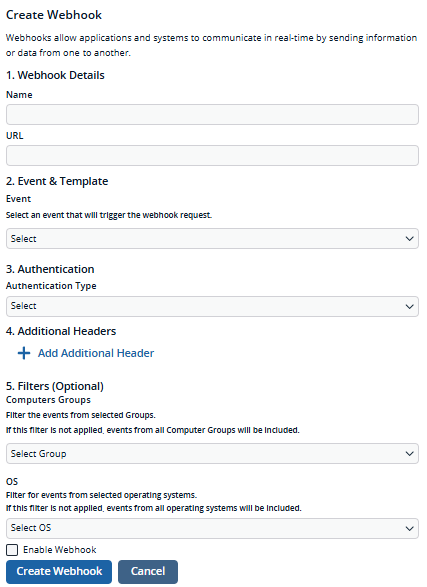427x587 pixels.
Task: Click the '4. Additional Headers' heading
Action: [x=61, y=331]
